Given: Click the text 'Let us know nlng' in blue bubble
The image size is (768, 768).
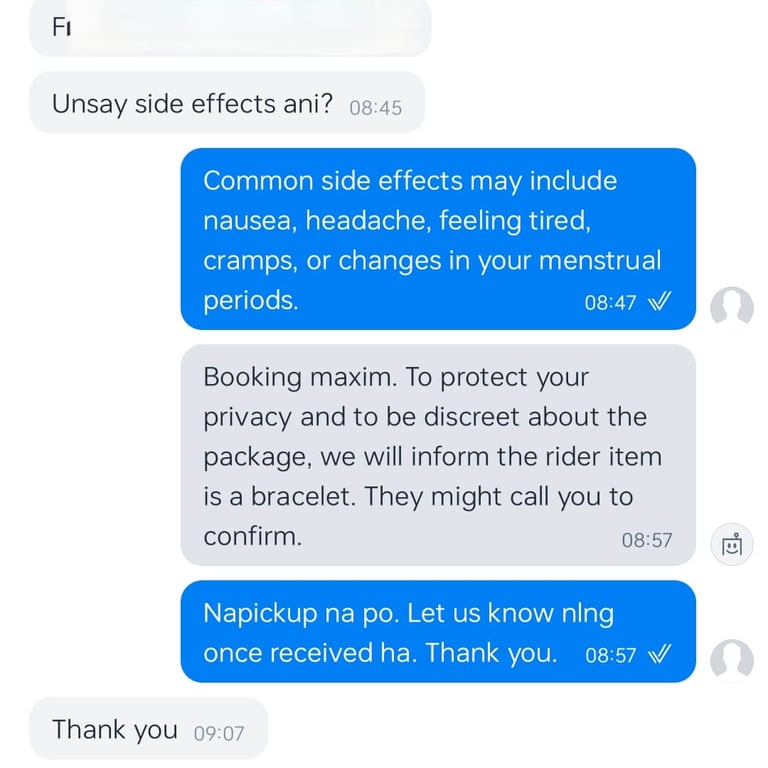Looking at the screenshot, I should pos(510,614).
